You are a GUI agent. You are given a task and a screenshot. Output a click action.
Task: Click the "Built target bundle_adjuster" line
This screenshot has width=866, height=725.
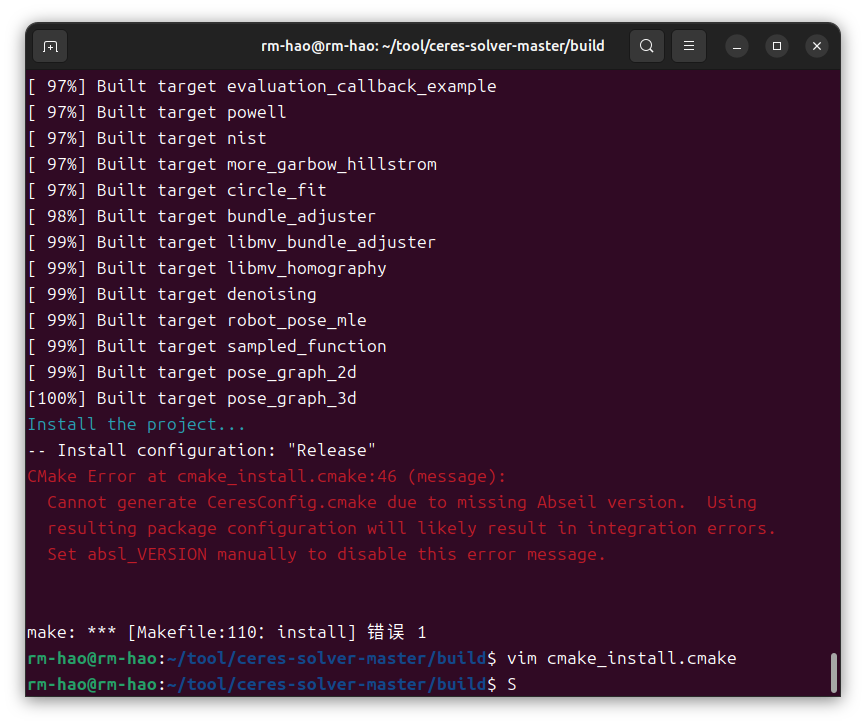click(202, 216)
